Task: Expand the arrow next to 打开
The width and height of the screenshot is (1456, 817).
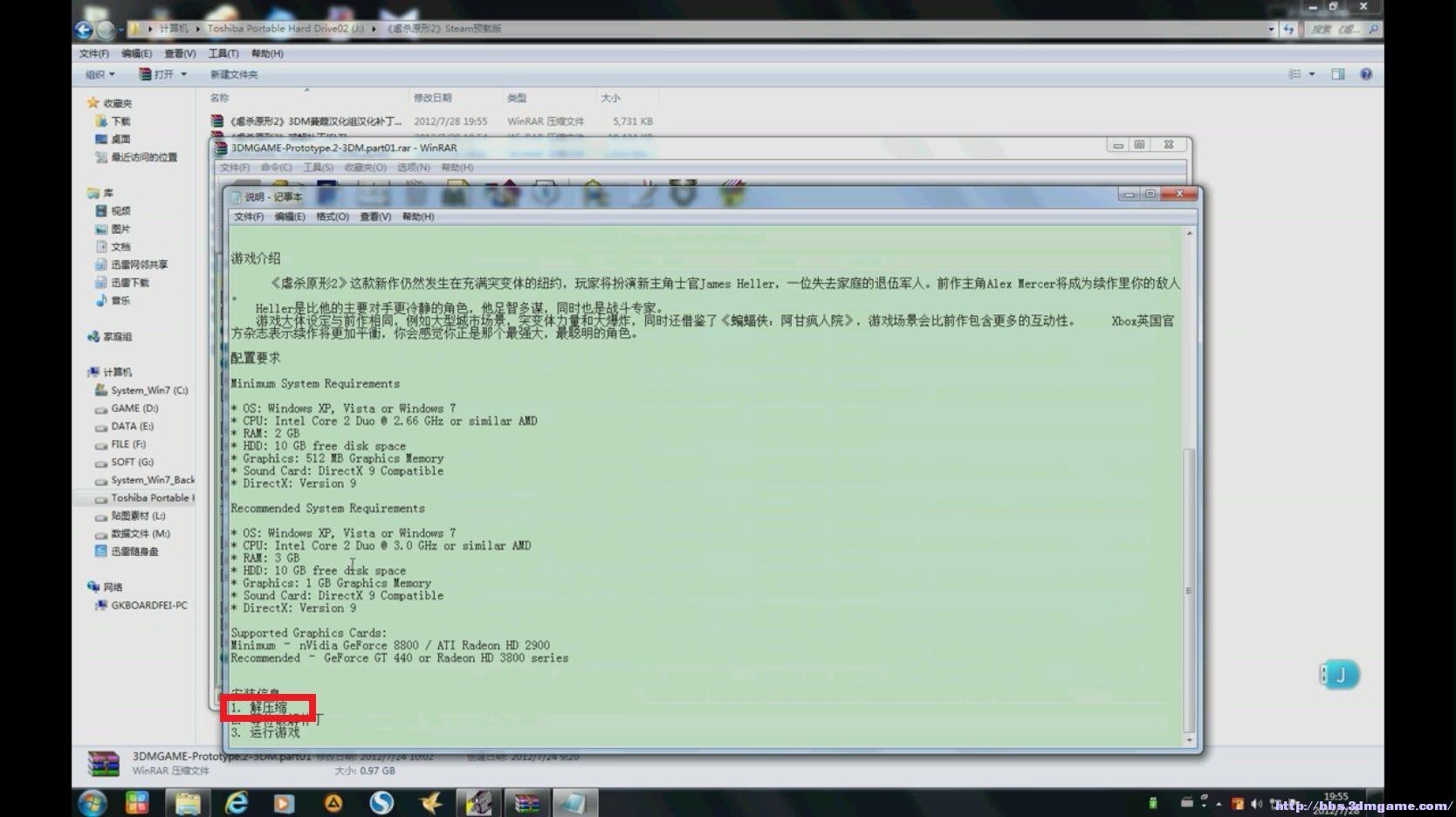Action: 184,74
